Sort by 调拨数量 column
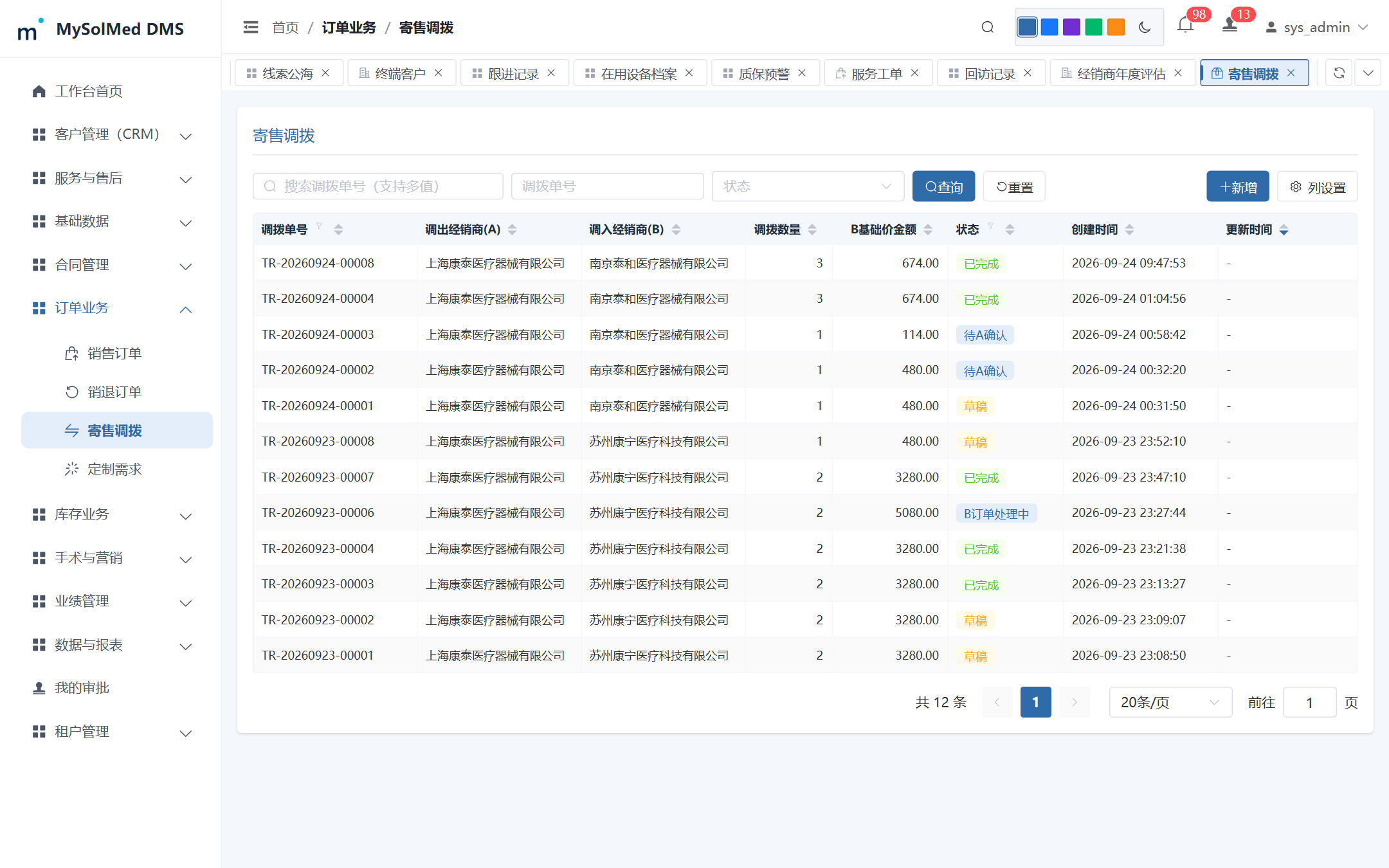 [812, 230]
